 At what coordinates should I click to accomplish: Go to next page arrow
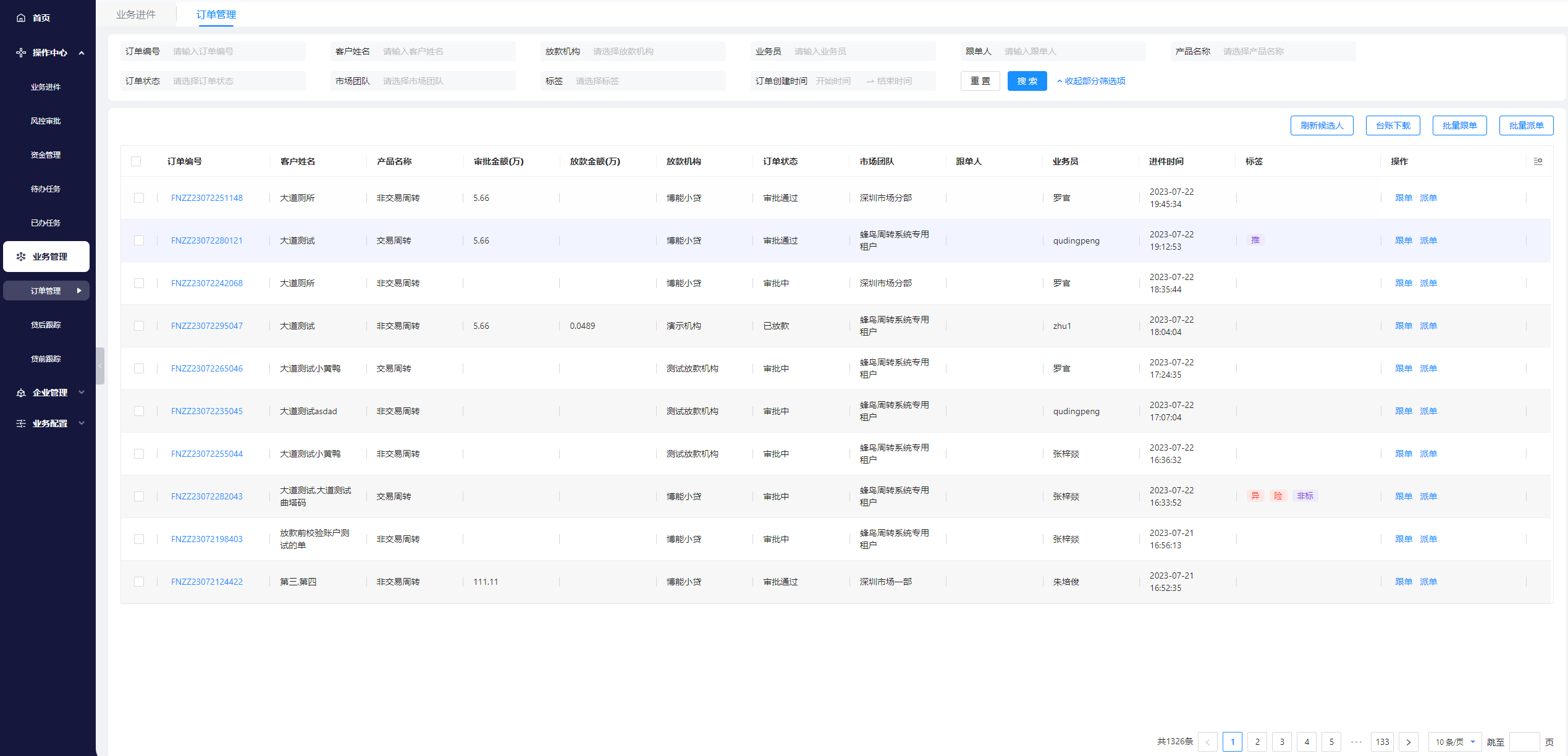tap(1409, 742)
